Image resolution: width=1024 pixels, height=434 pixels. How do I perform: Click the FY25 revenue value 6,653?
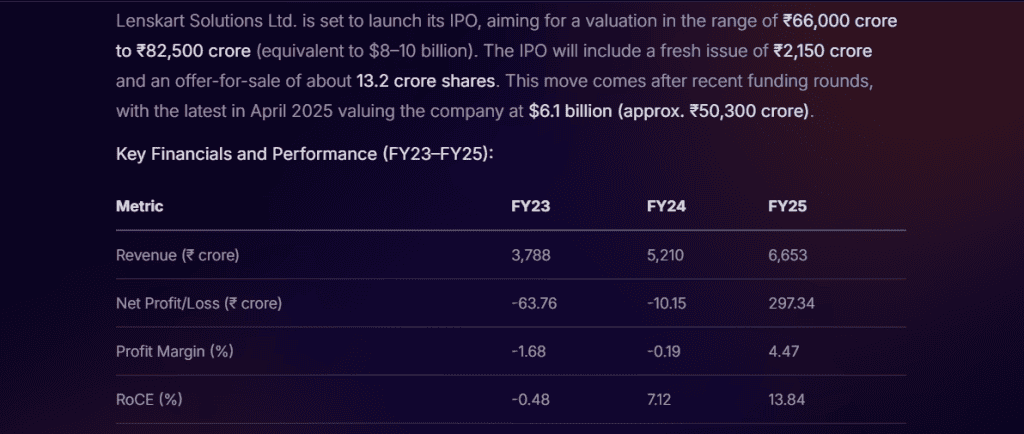[x=787, y=255]
